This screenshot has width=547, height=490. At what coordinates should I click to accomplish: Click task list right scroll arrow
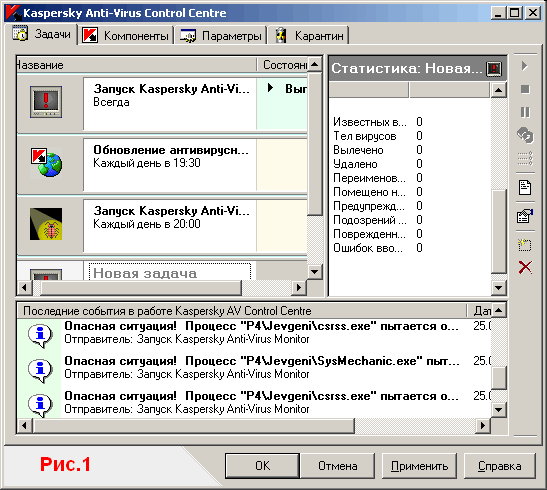coord(299,288)
